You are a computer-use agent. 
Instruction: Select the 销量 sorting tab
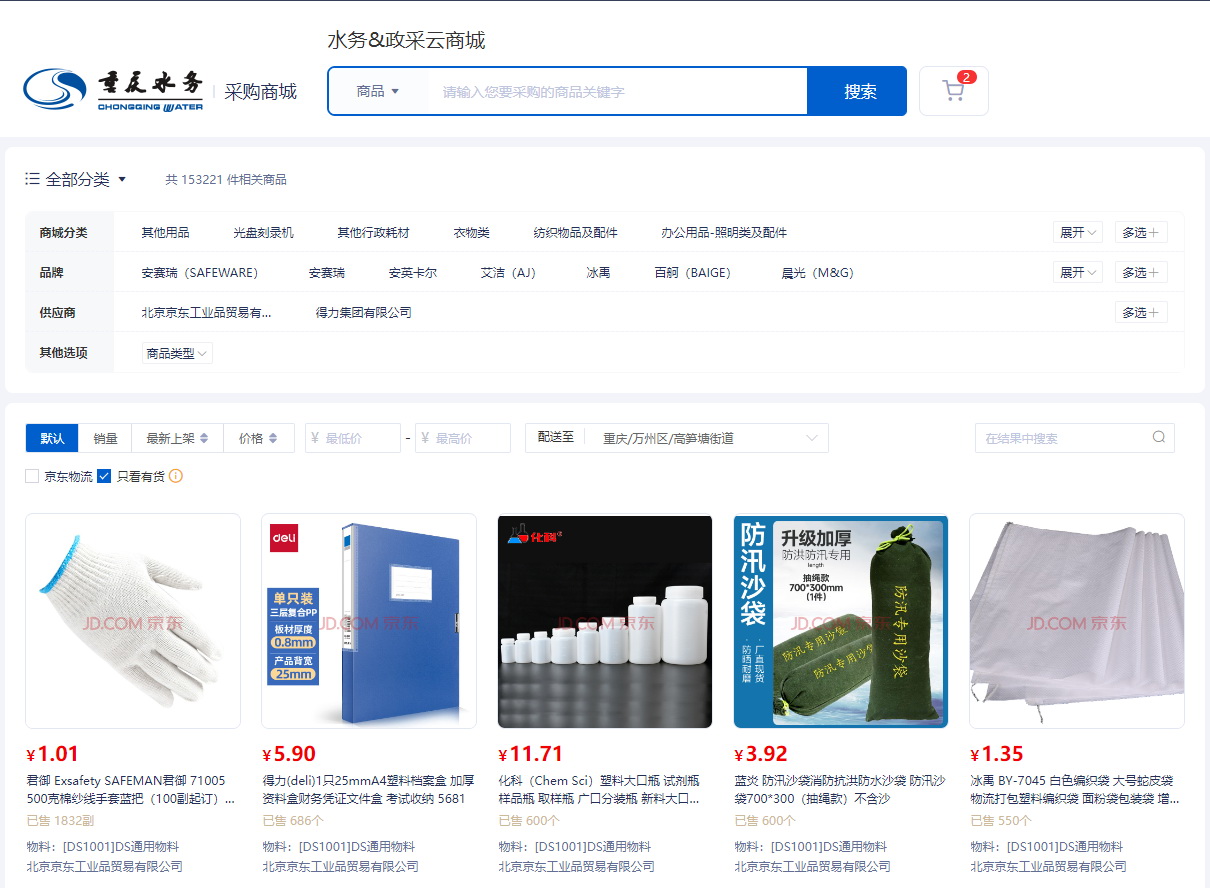[x=106, y=438]
